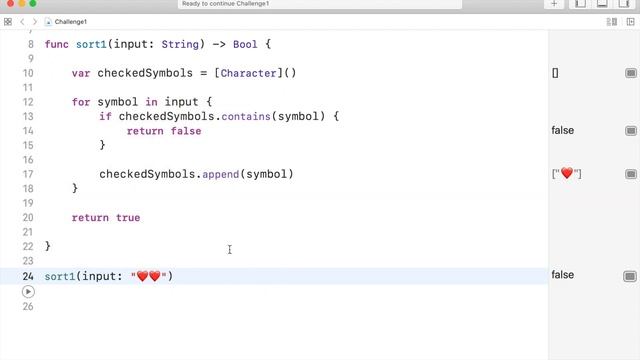Click the yellow minimize window button
This screenshot has height=360, width=640.
coord(22,3)
